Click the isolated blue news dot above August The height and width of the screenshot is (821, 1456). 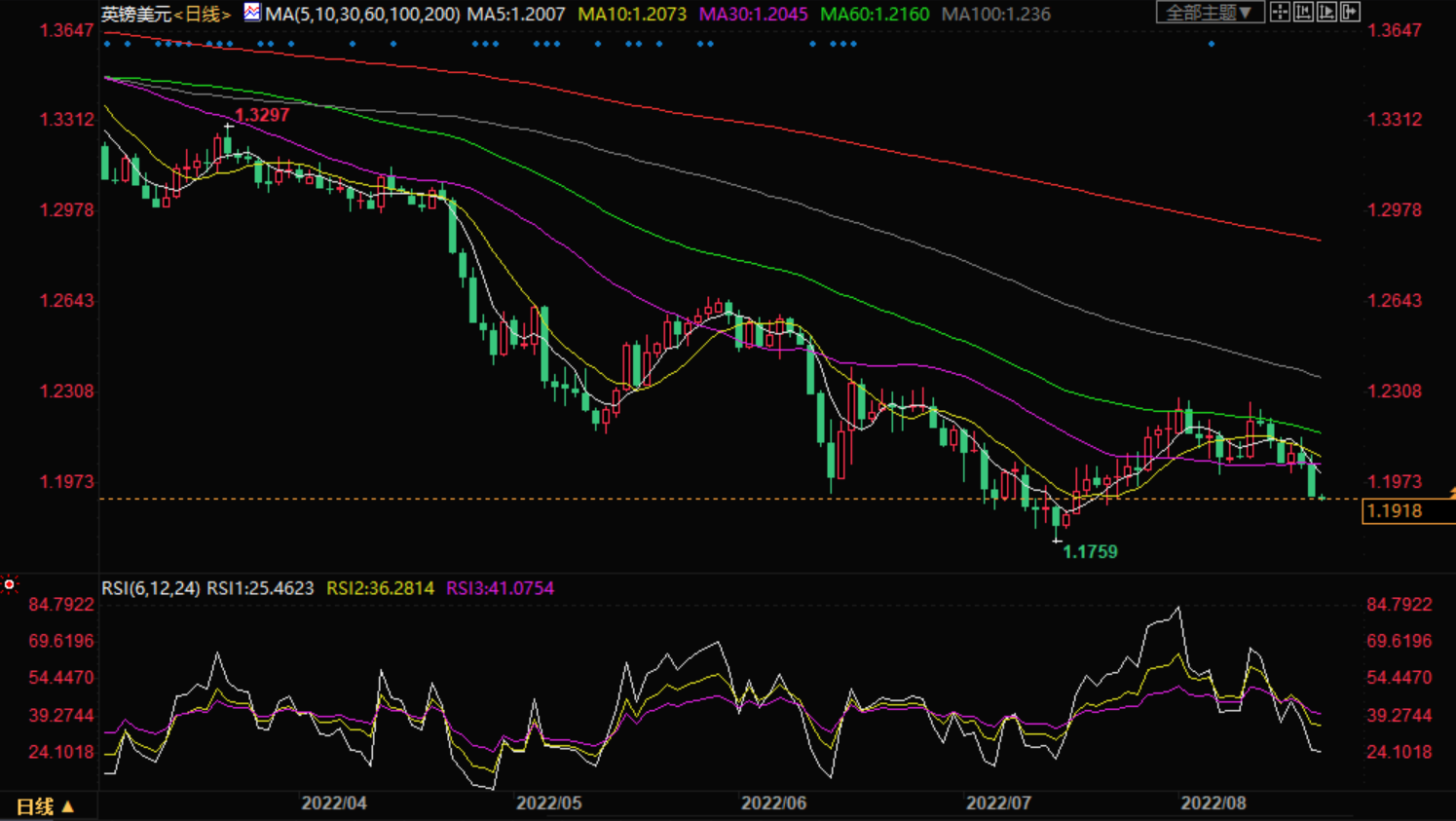point(1212,44)
